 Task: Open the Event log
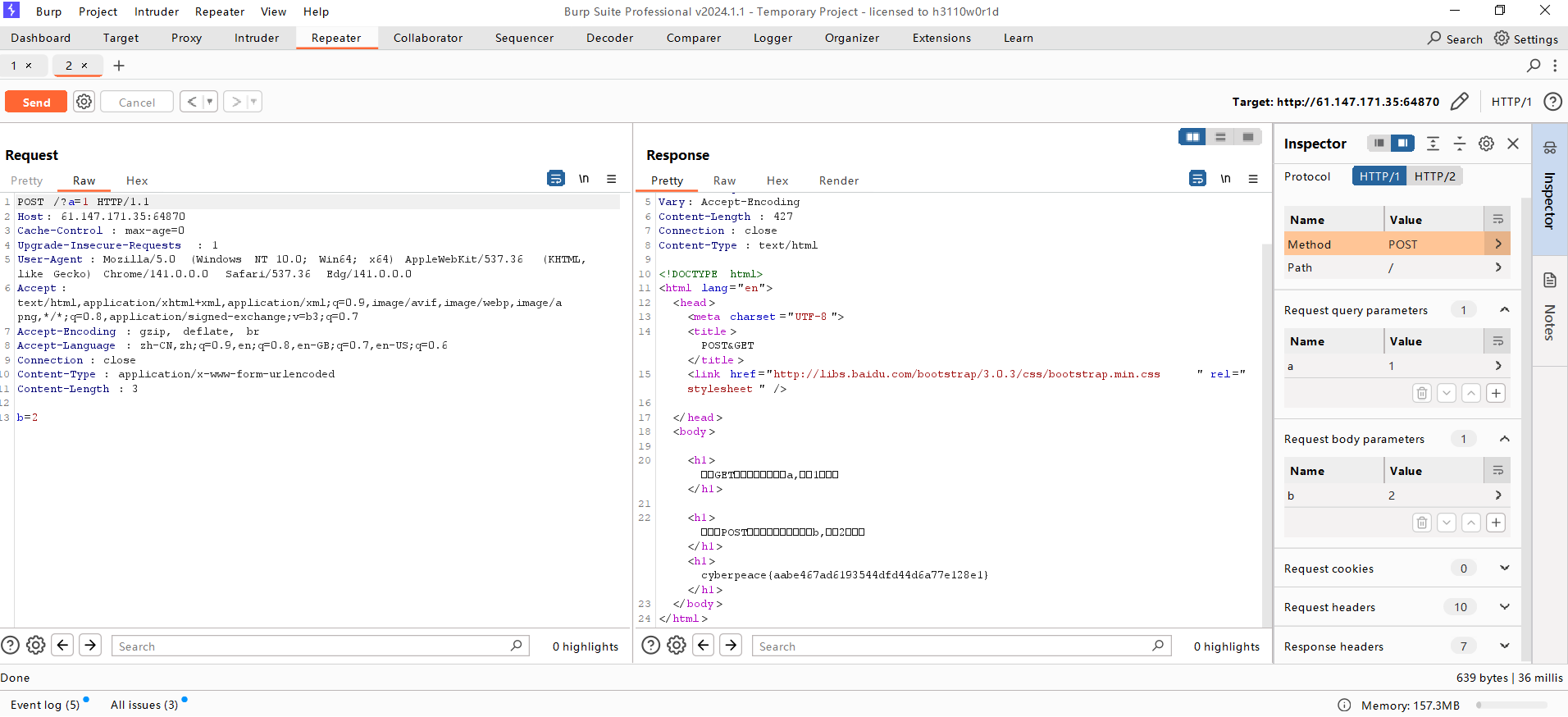coord(45,705)
